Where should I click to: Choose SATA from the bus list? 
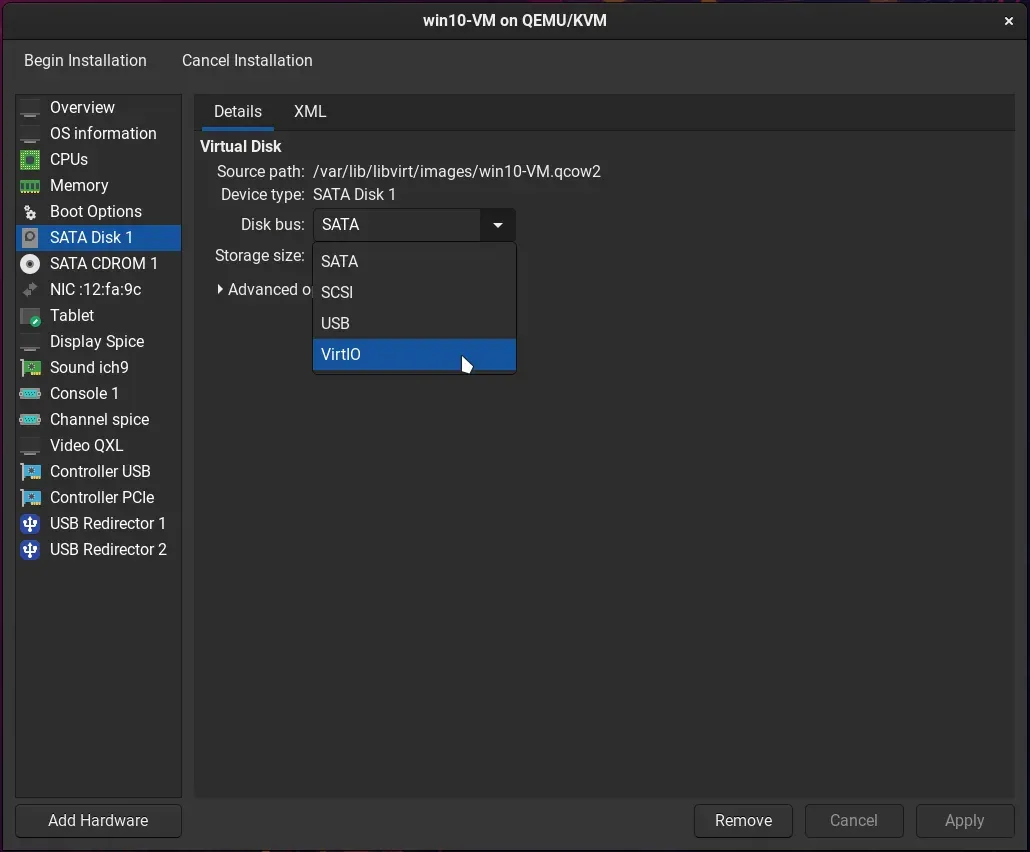[x=414, y=261]
